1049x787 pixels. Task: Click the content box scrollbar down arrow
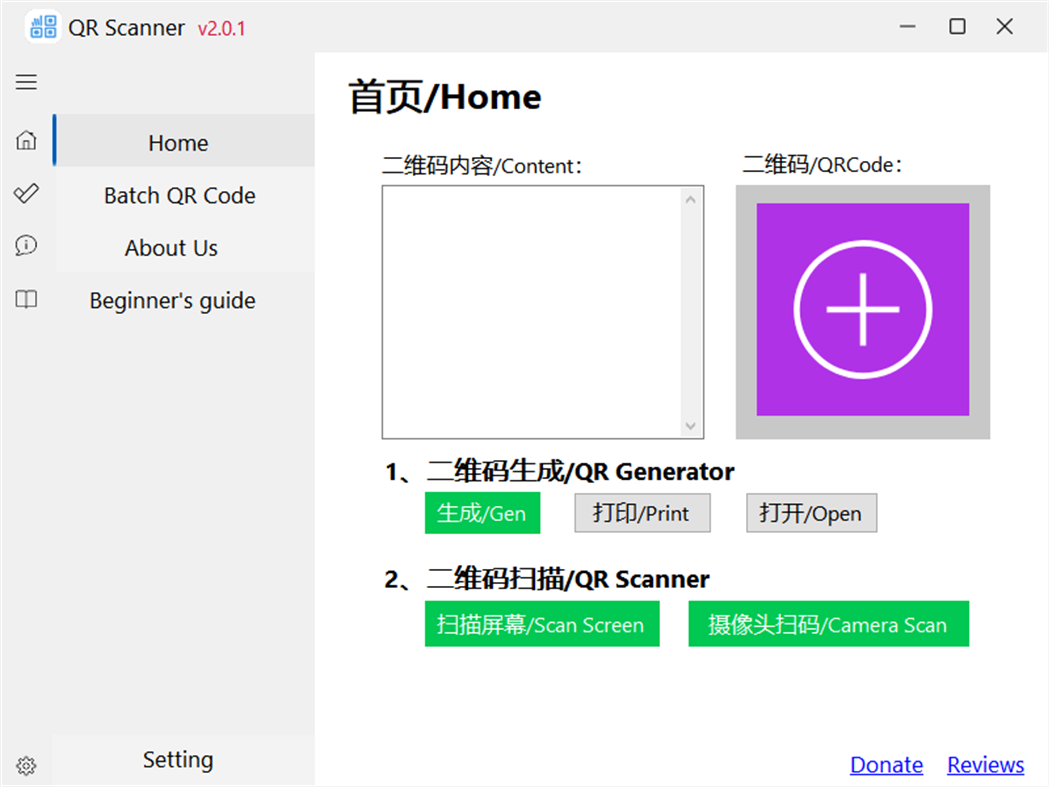point(691,427)
